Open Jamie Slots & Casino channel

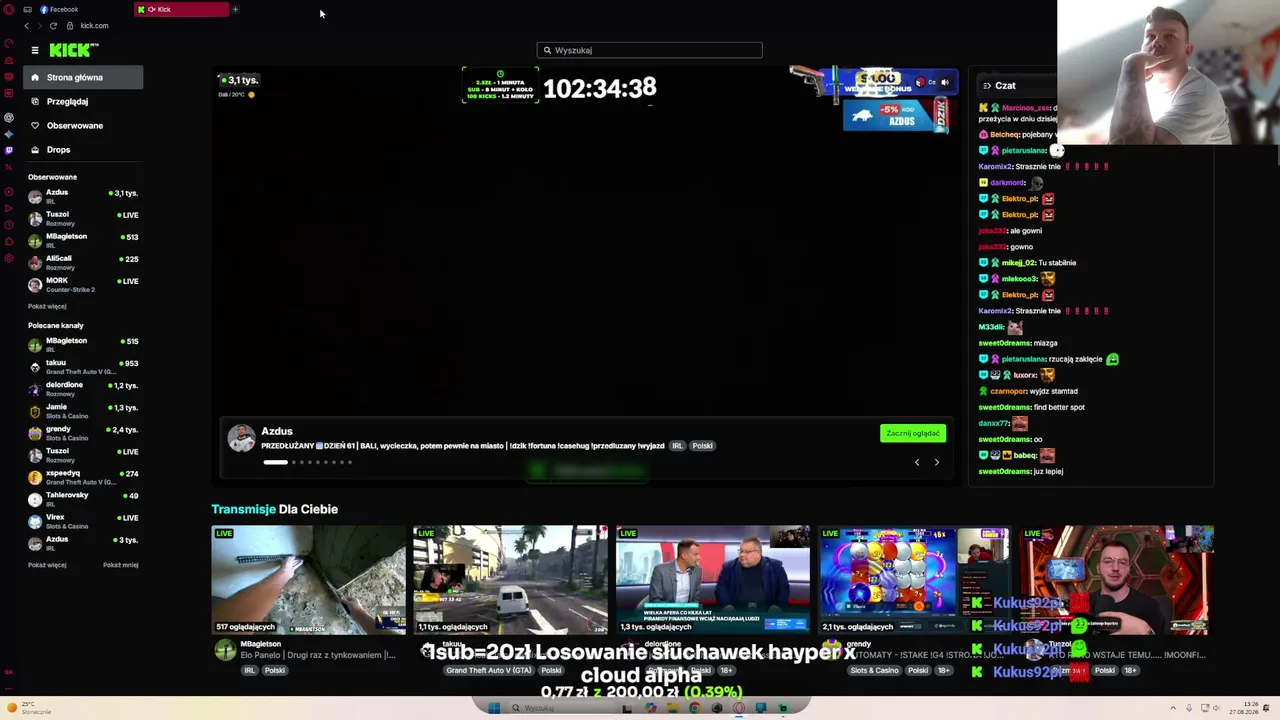(x=84, y=409)
